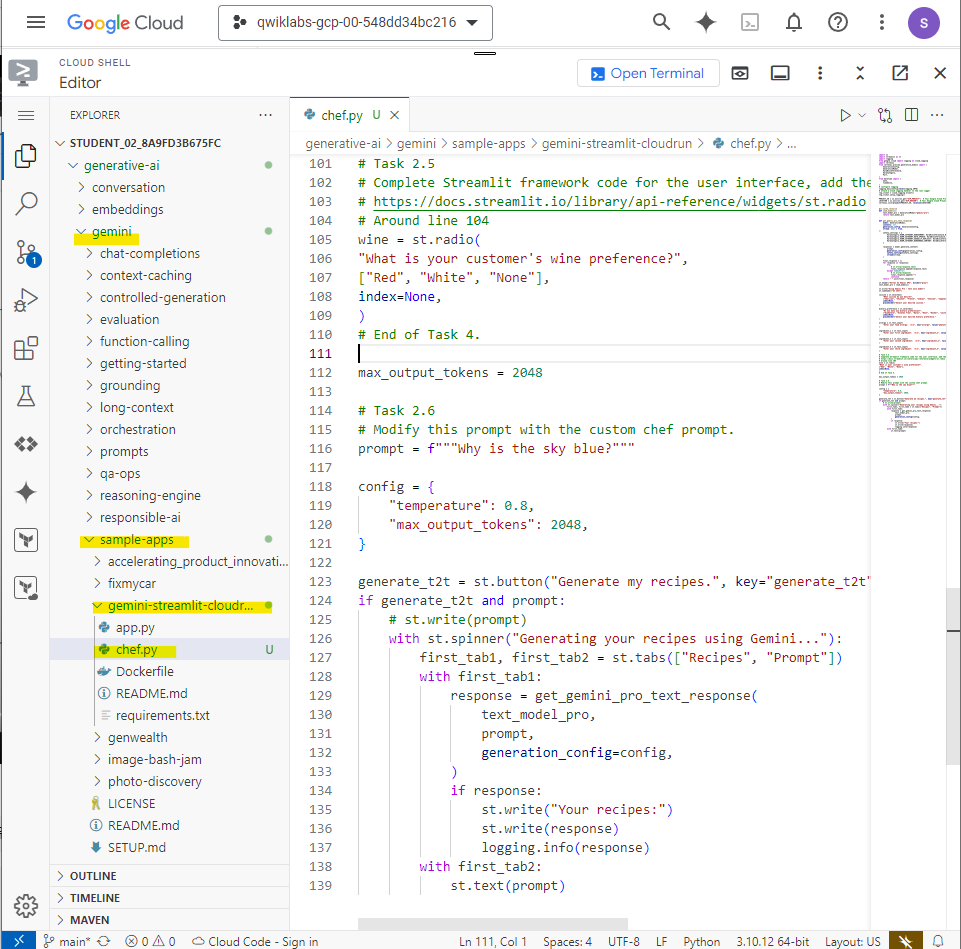This screenshot has height=949, width=961.
Task: Click the split editor right icon
Action: pos(911,115)
